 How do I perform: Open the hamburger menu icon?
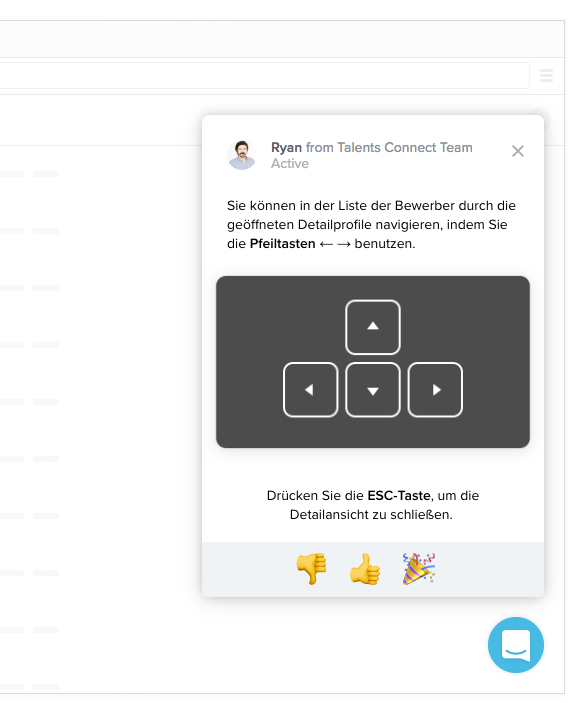(546, 75)
